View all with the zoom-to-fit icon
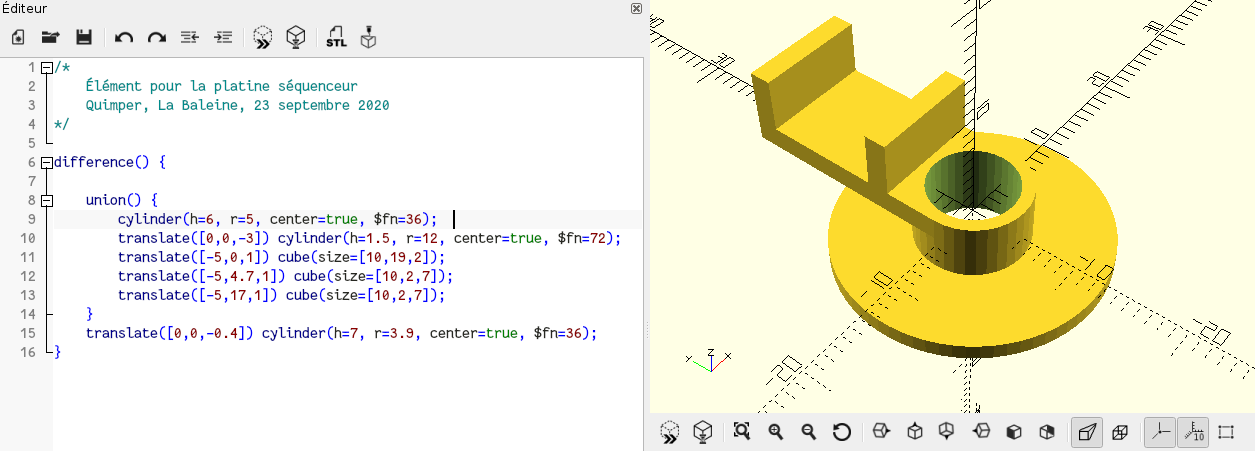Image resolution: width=1255 pixels, height=451 pixels. [x=742, y=432]
